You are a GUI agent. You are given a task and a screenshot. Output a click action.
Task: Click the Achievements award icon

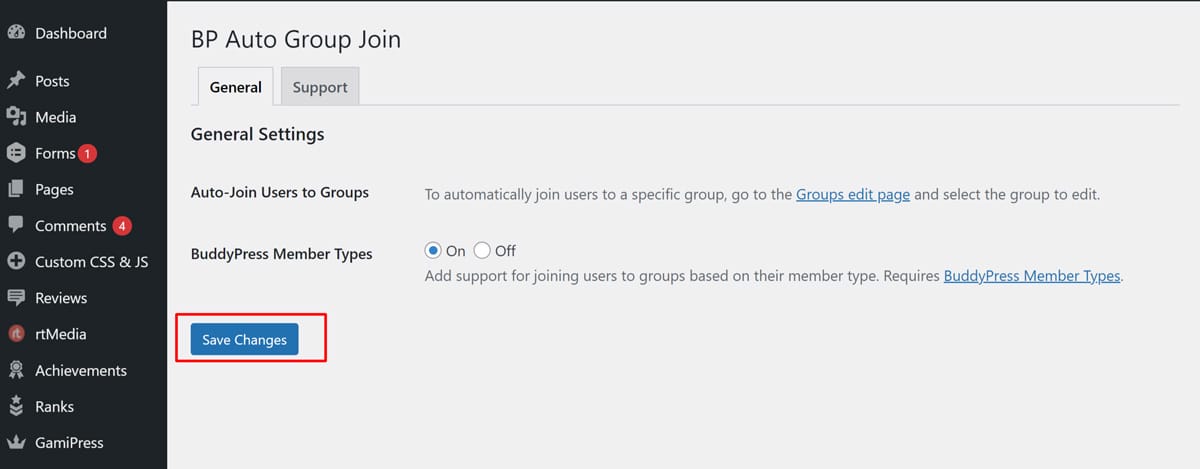(16, 370)
